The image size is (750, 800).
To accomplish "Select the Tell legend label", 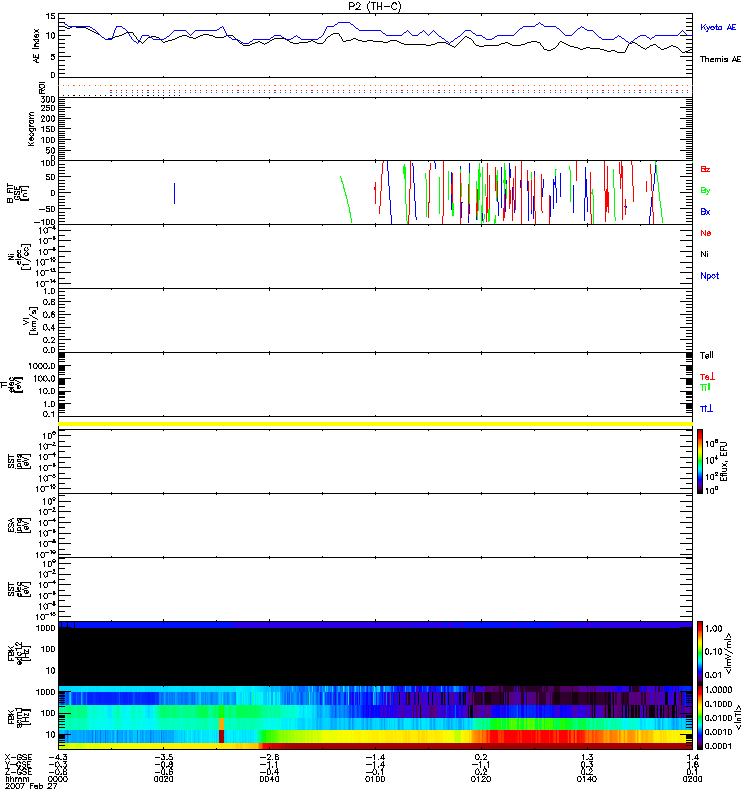I will click(707, 355).
